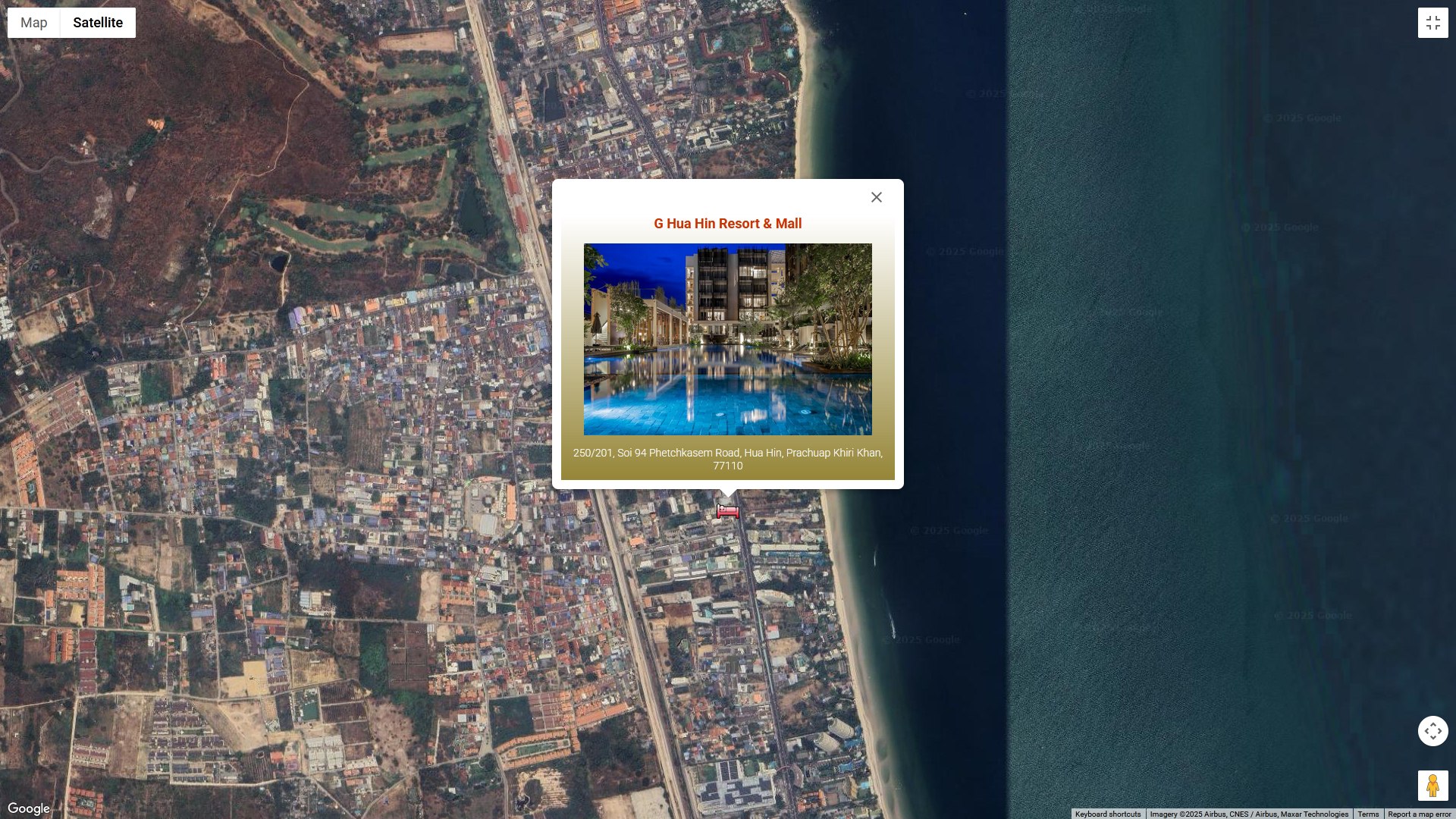Screen dimensions: 1456x819
Task: Exit fullscreen map mode
Action: coord(1432,23)
